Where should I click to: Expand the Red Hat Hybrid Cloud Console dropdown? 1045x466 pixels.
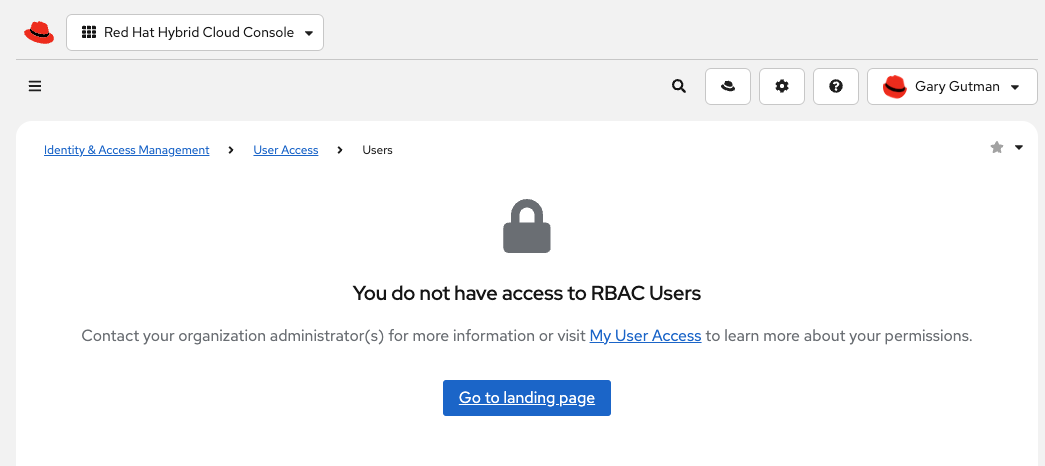pyautogui.click(x=308, y=33)
